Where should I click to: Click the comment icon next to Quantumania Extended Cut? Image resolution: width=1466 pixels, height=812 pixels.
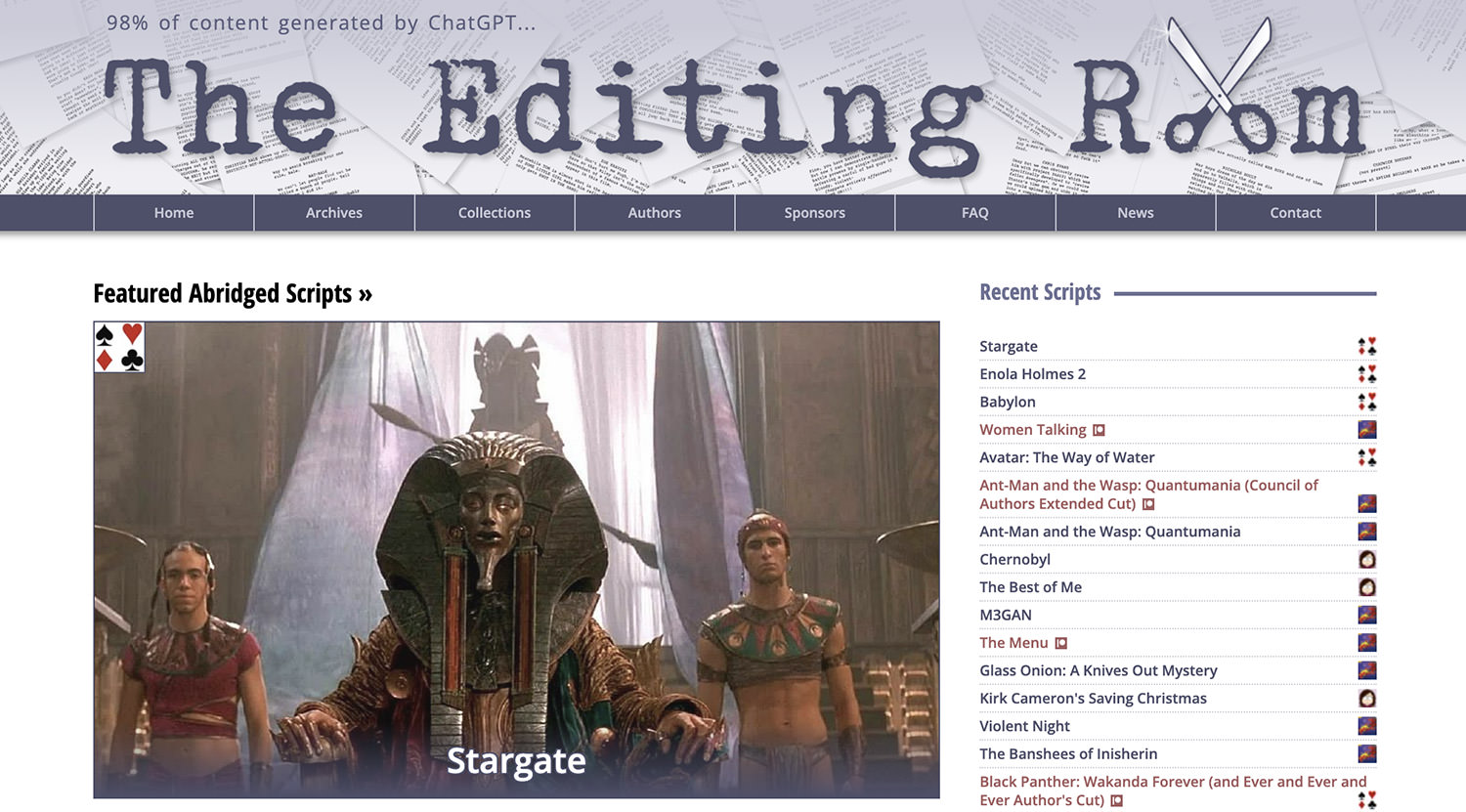point(1148,505)
